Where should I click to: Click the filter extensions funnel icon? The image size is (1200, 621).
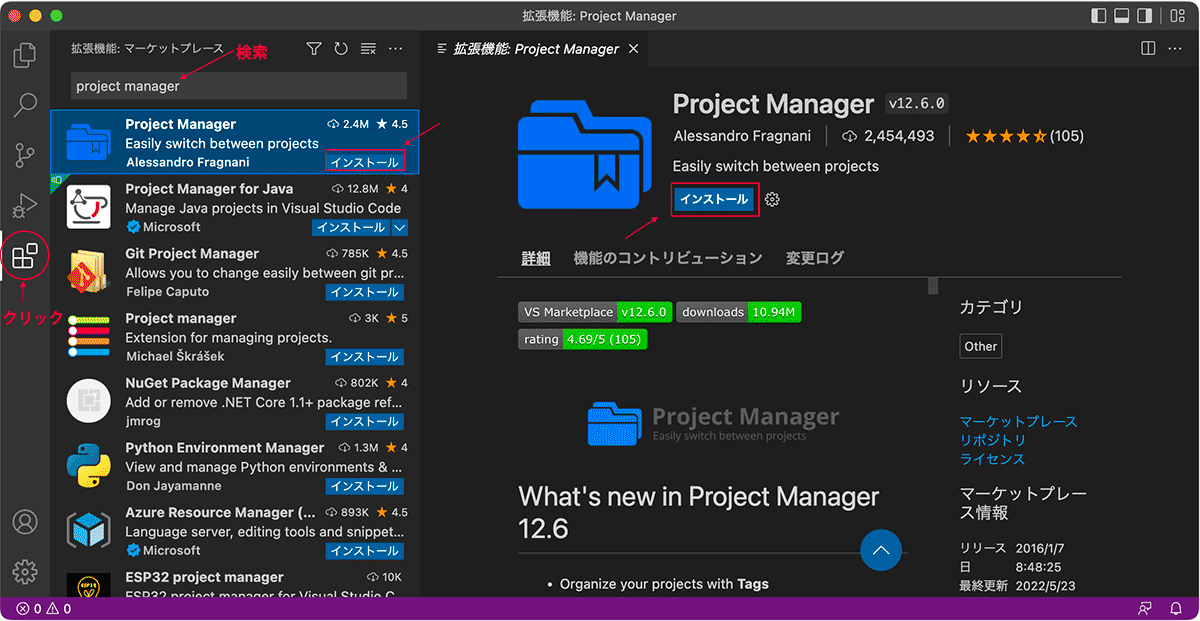(314, 48)
